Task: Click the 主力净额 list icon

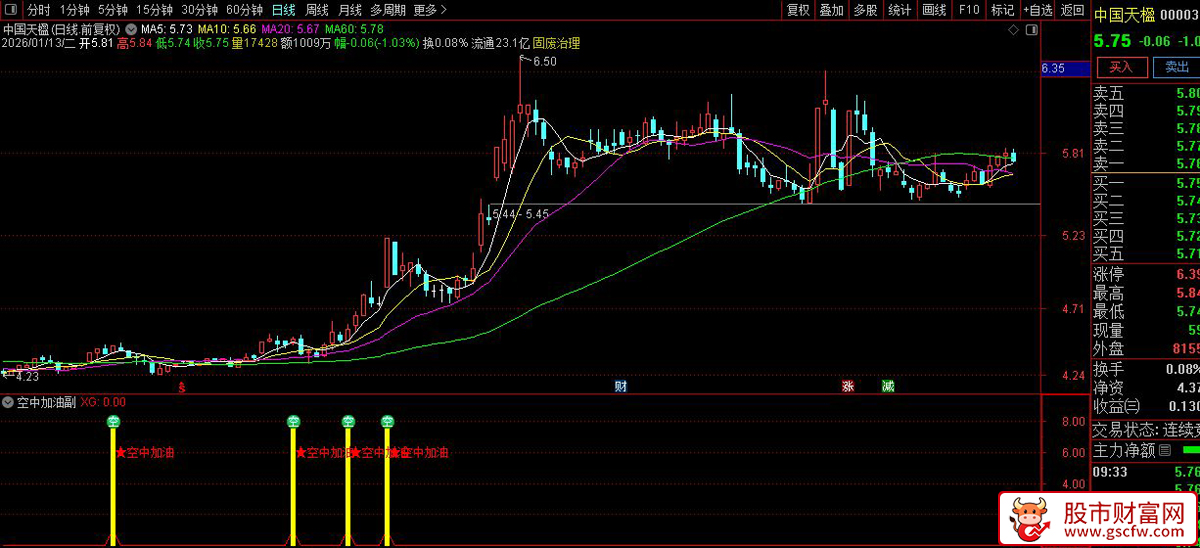Action: (x=1165, y=451)
